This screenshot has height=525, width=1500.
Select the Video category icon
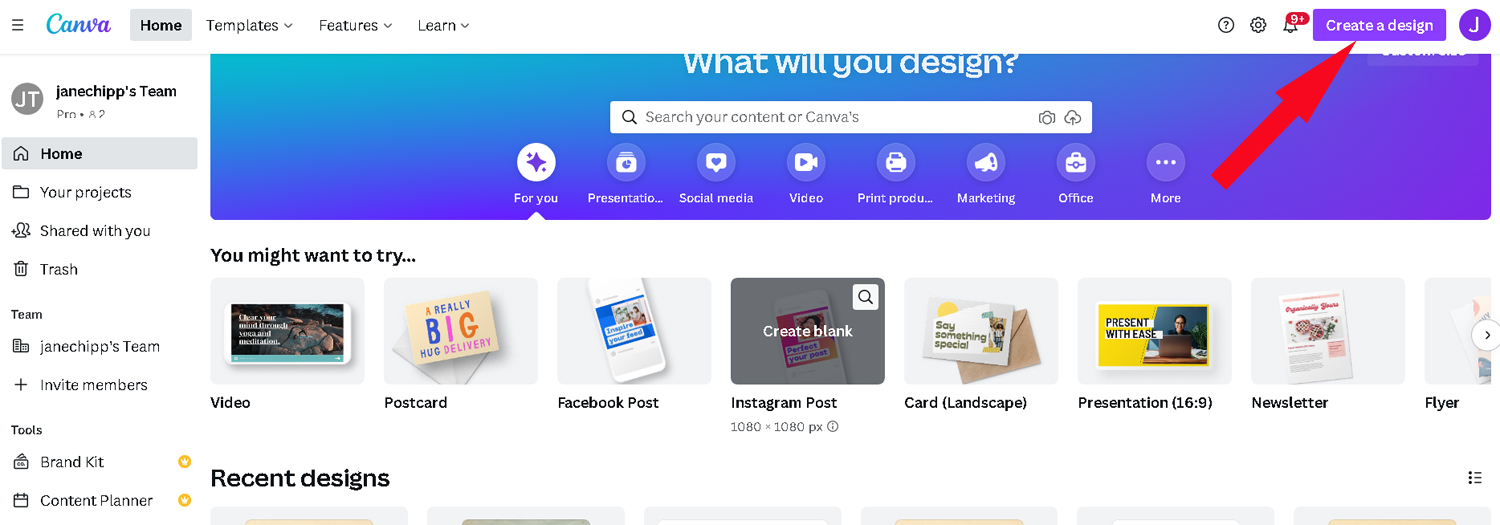click(806, 162)
